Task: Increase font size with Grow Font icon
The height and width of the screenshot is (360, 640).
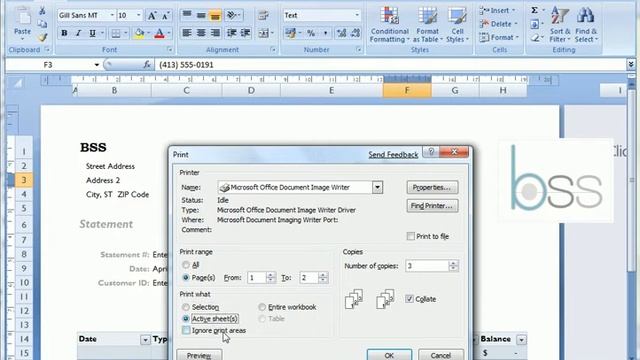Action: tap(151, 16)
